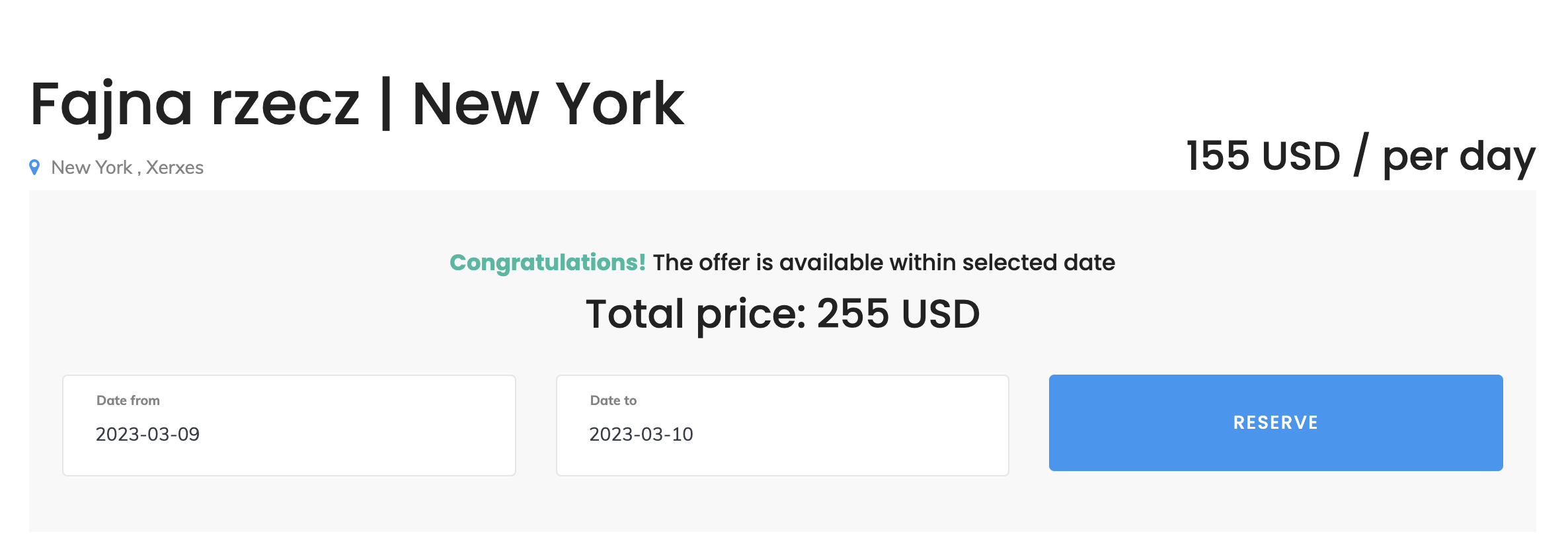Click the green "Congratulations!" text
This screenshot has height=555, width=1568.
pos(547,262)
